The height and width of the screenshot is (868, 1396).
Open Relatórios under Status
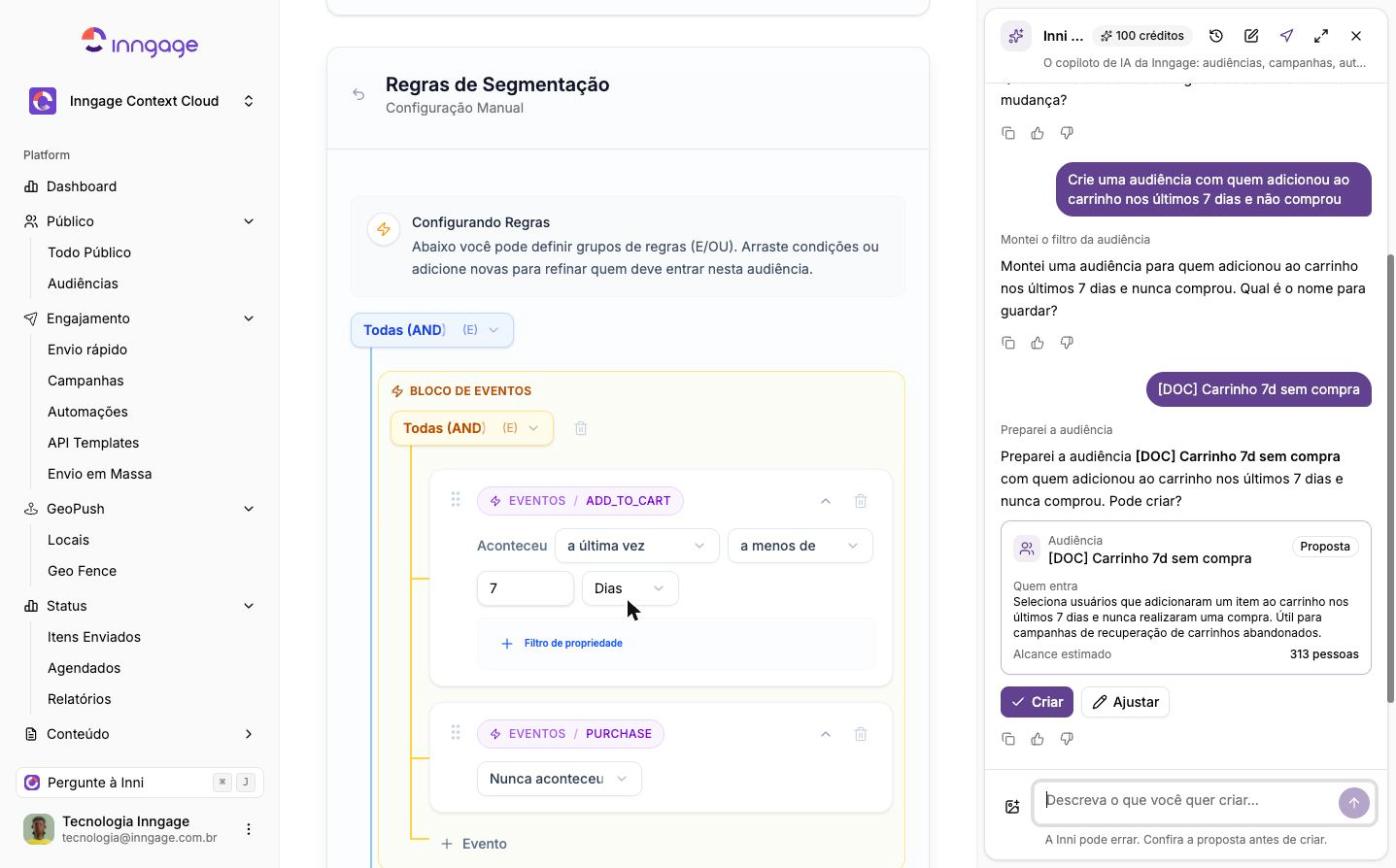pos(79,699)
